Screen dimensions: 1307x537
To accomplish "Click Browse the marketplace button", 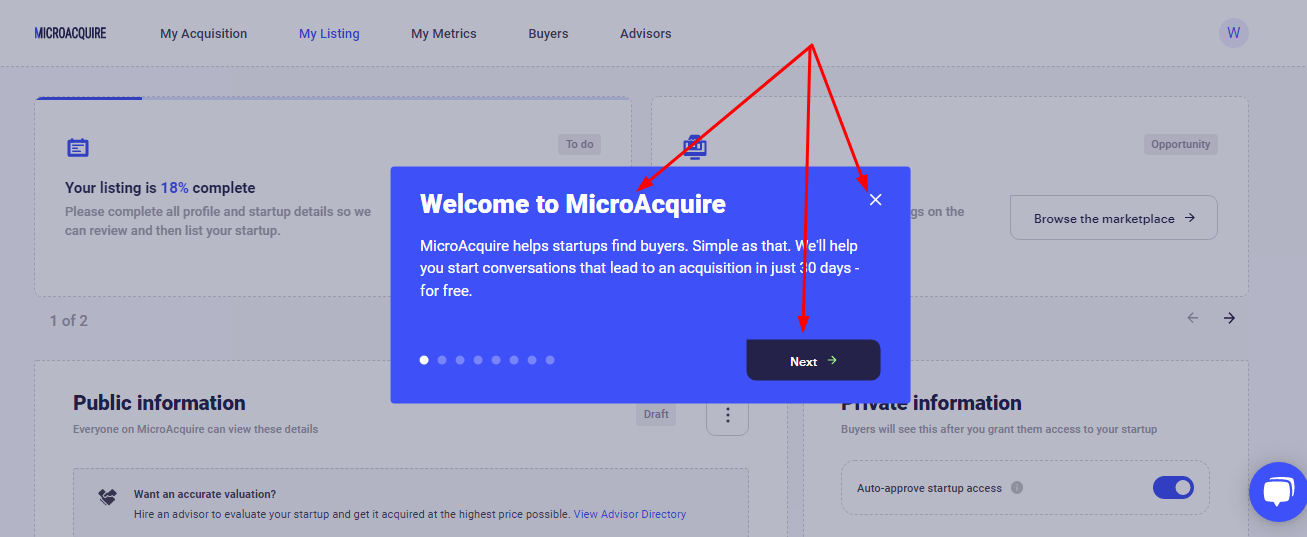I will pos(1114,218).
